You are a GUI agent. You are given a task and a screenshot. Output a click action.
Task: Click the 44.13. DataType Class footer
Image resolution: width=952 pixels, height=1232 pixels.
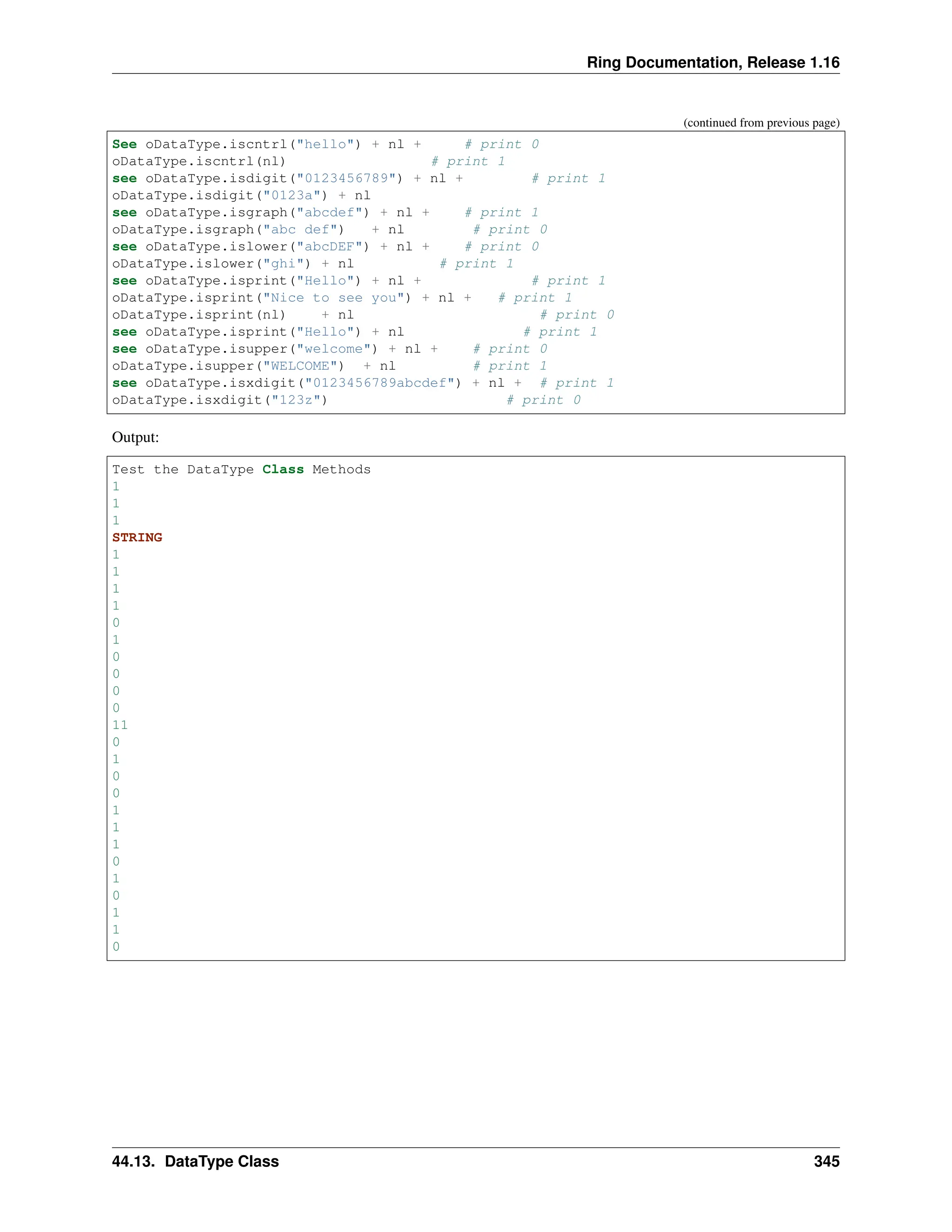coord(195,1161)
